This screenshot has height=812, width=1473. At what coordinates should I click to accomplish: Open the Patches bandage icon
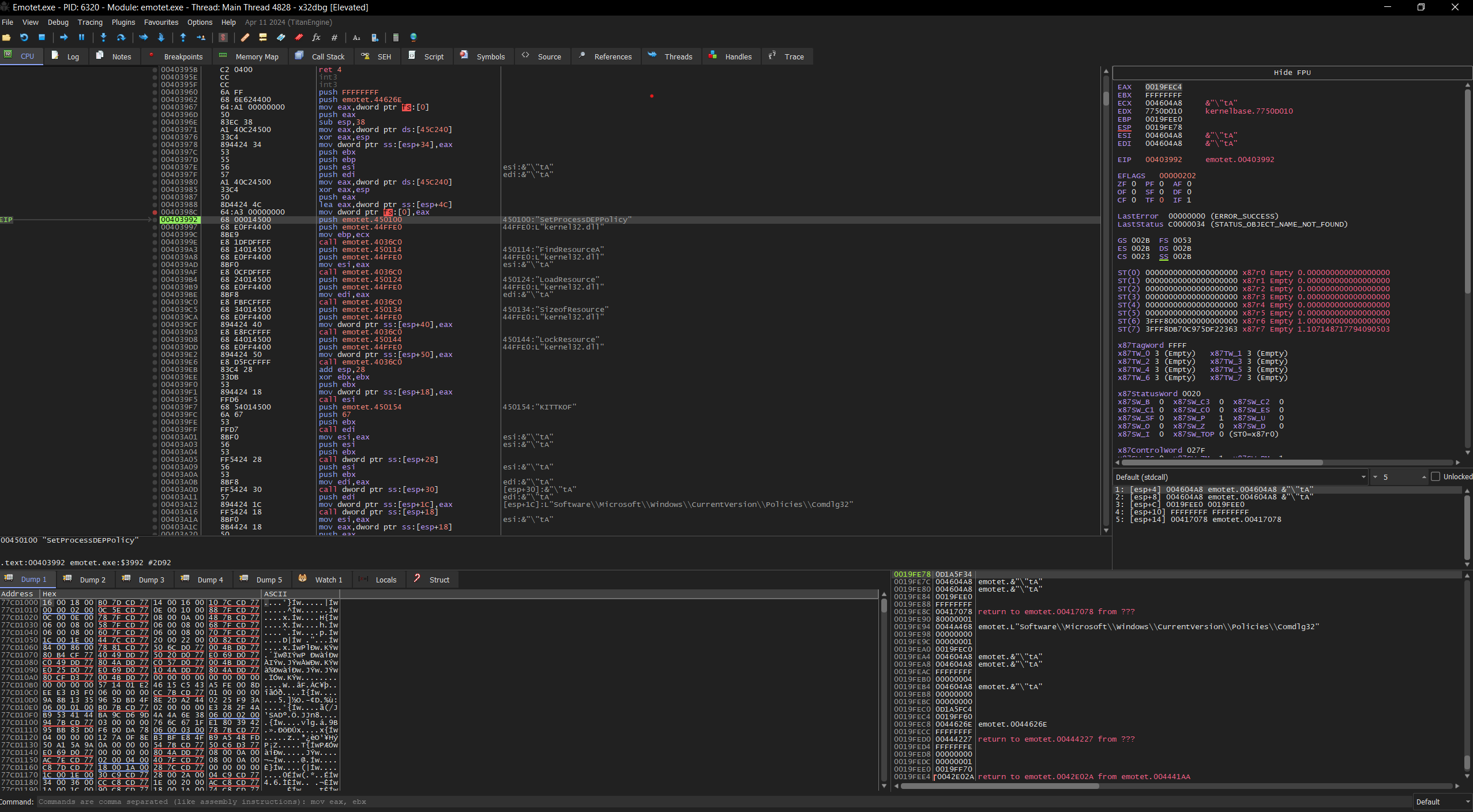[245, 37]
